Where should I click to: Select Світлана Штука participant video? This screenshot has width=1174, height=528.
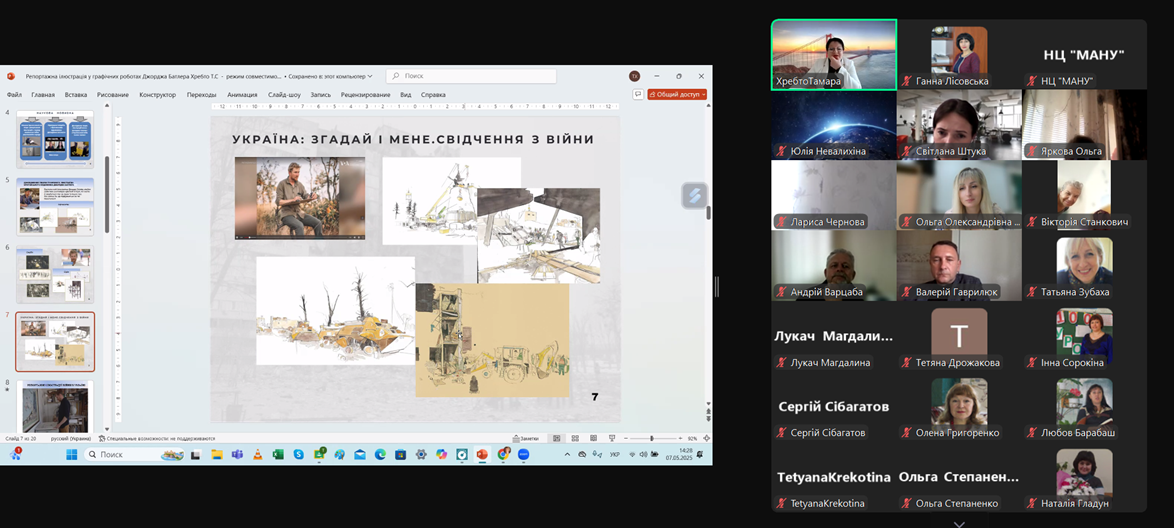coord(959,125)
